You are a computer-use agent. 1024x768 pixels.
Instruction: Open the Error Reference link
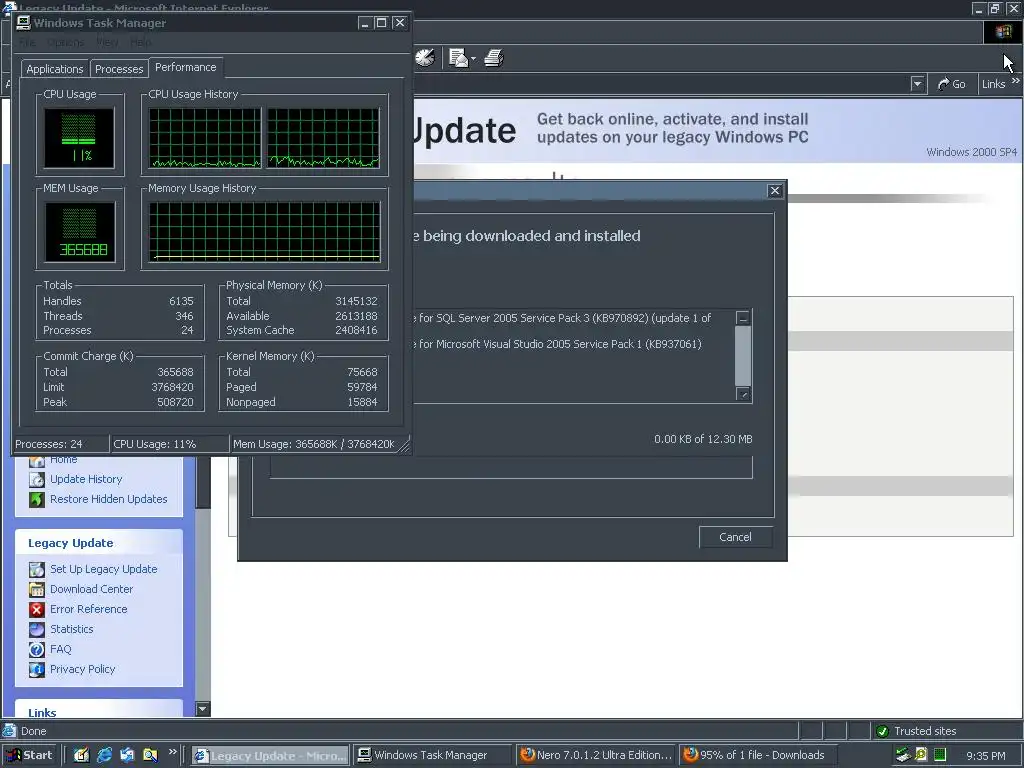[x=89, y=609]
